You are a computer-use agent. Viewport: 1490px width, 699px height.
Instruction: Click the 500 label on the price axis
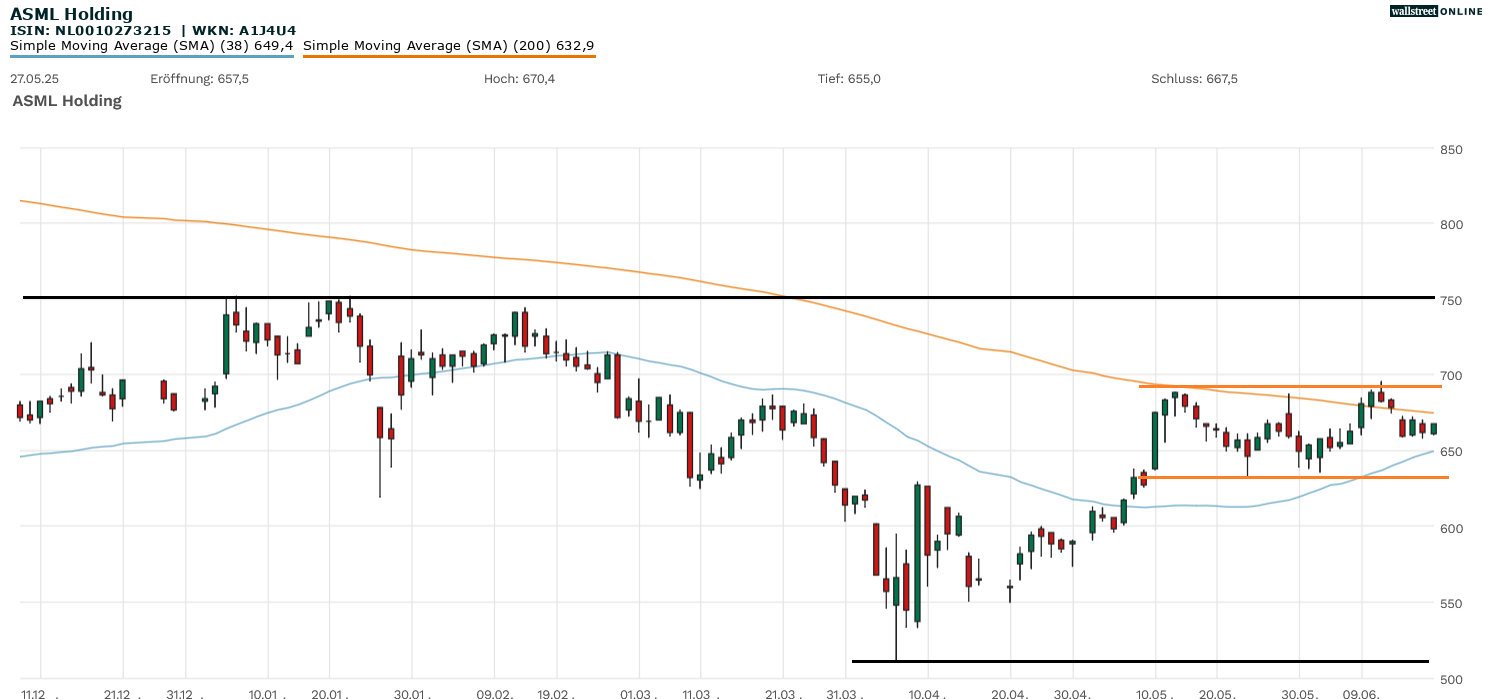[x=1451, y=680]
